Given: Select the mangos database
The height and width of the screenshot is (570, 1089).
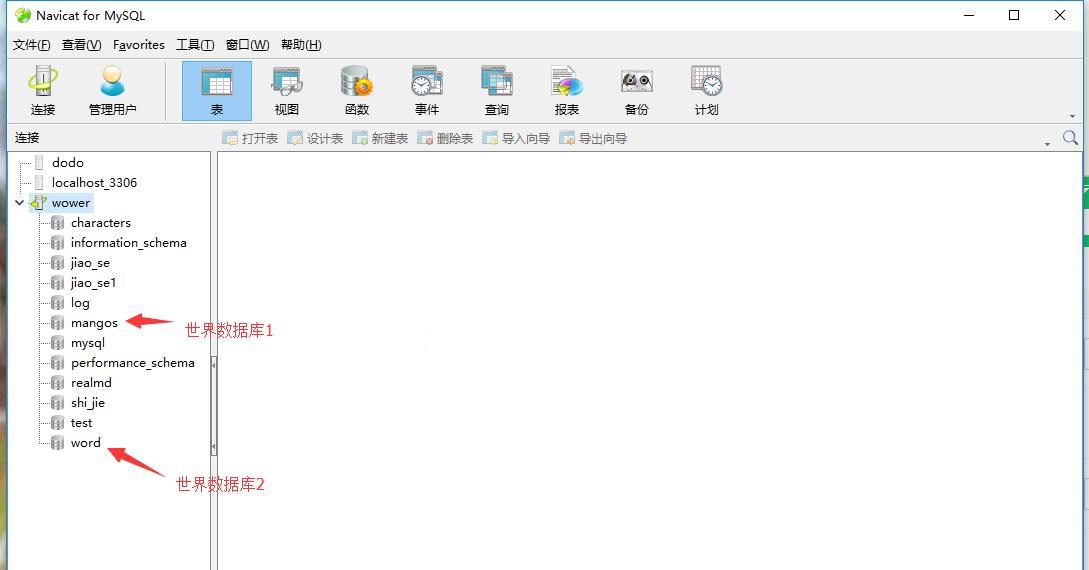Looking at the screenshot, I should click(x=94, y=323).
